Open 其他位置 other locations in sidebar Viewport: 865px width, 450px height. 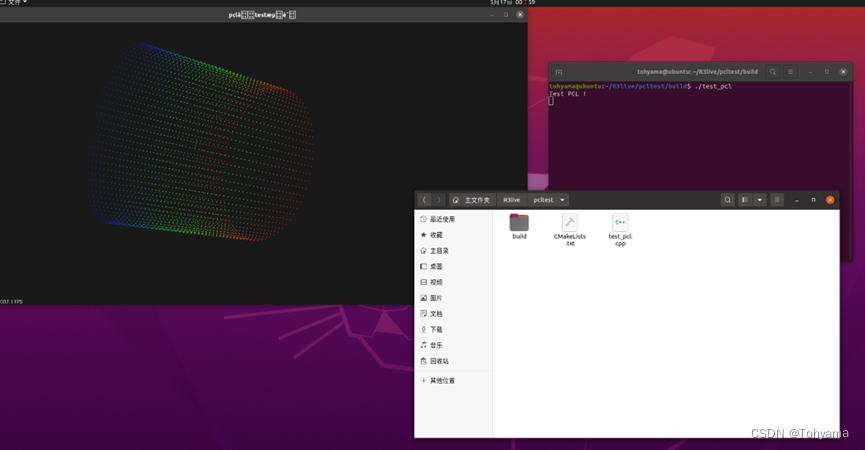click(453, 381)
